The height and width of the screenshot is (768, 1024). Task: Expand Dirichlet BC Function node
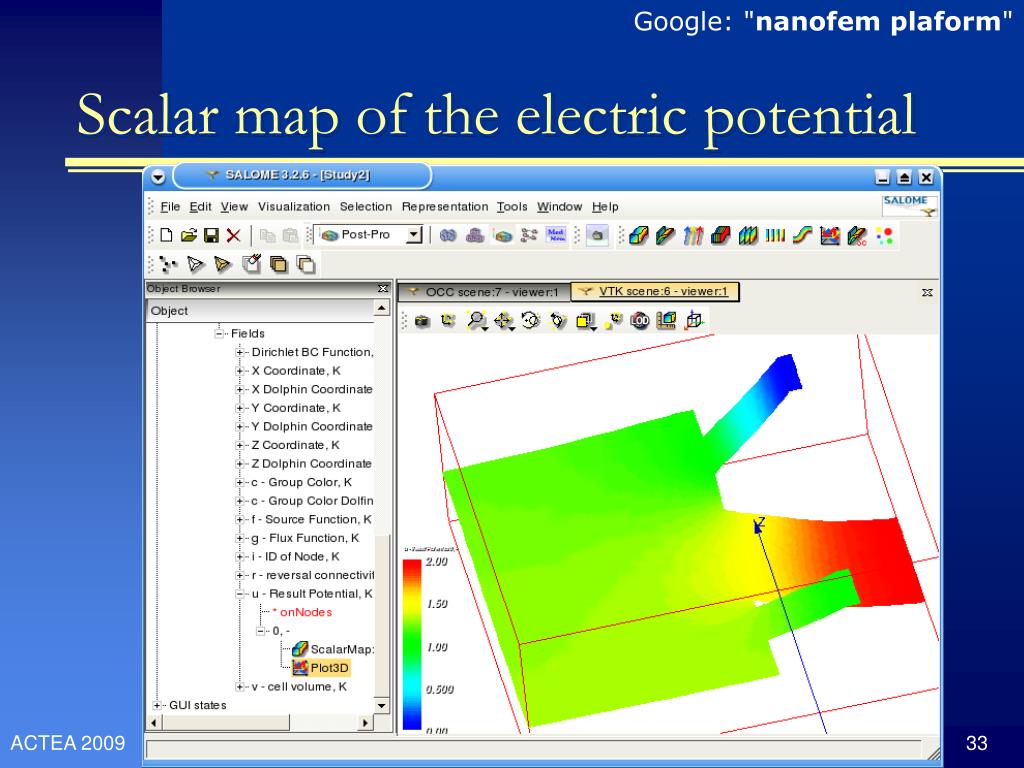click(240, 353)
